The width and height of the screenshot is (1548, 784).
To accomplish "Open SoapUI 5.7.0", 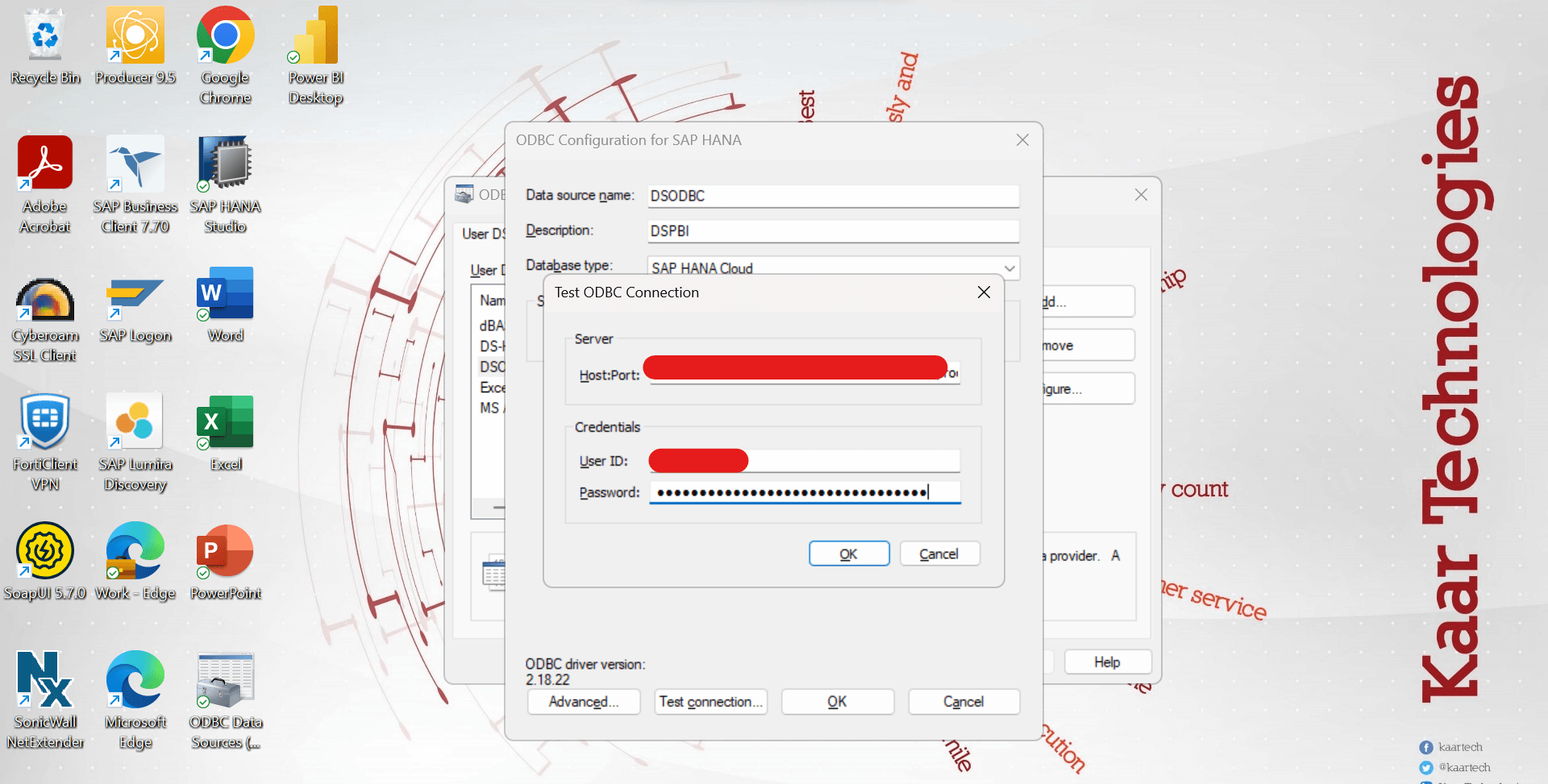I will pyautogui.click(x=45, y=550).
